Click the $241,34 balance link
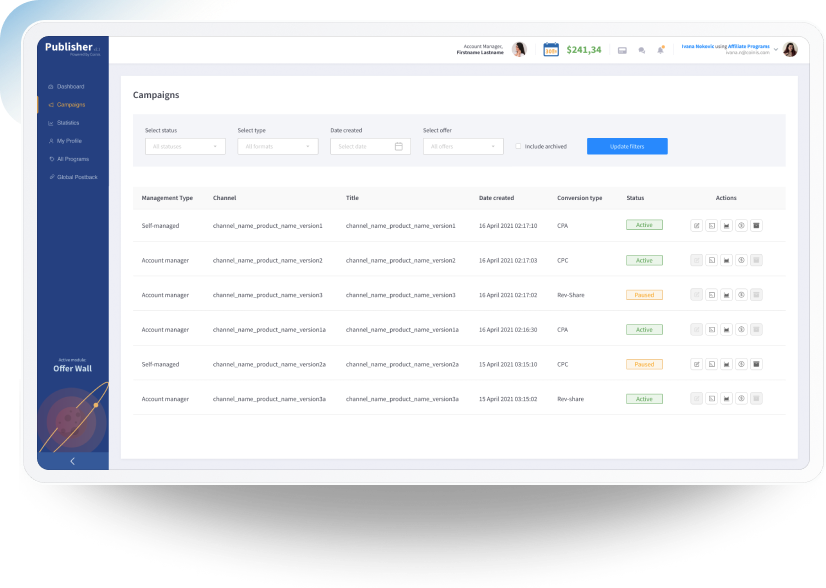 pos(583,49)
